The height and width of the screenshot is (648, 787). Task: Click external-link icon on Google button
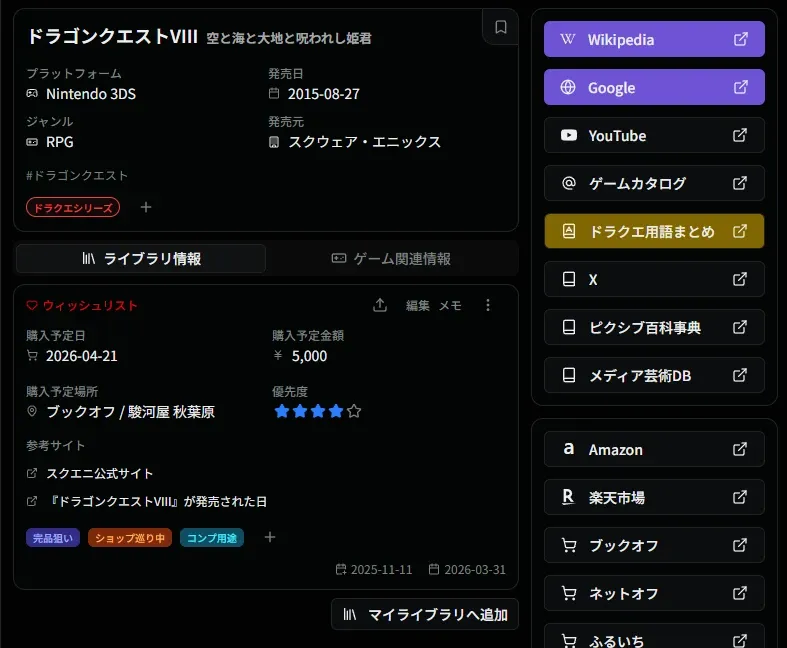(x=741, y=87)
